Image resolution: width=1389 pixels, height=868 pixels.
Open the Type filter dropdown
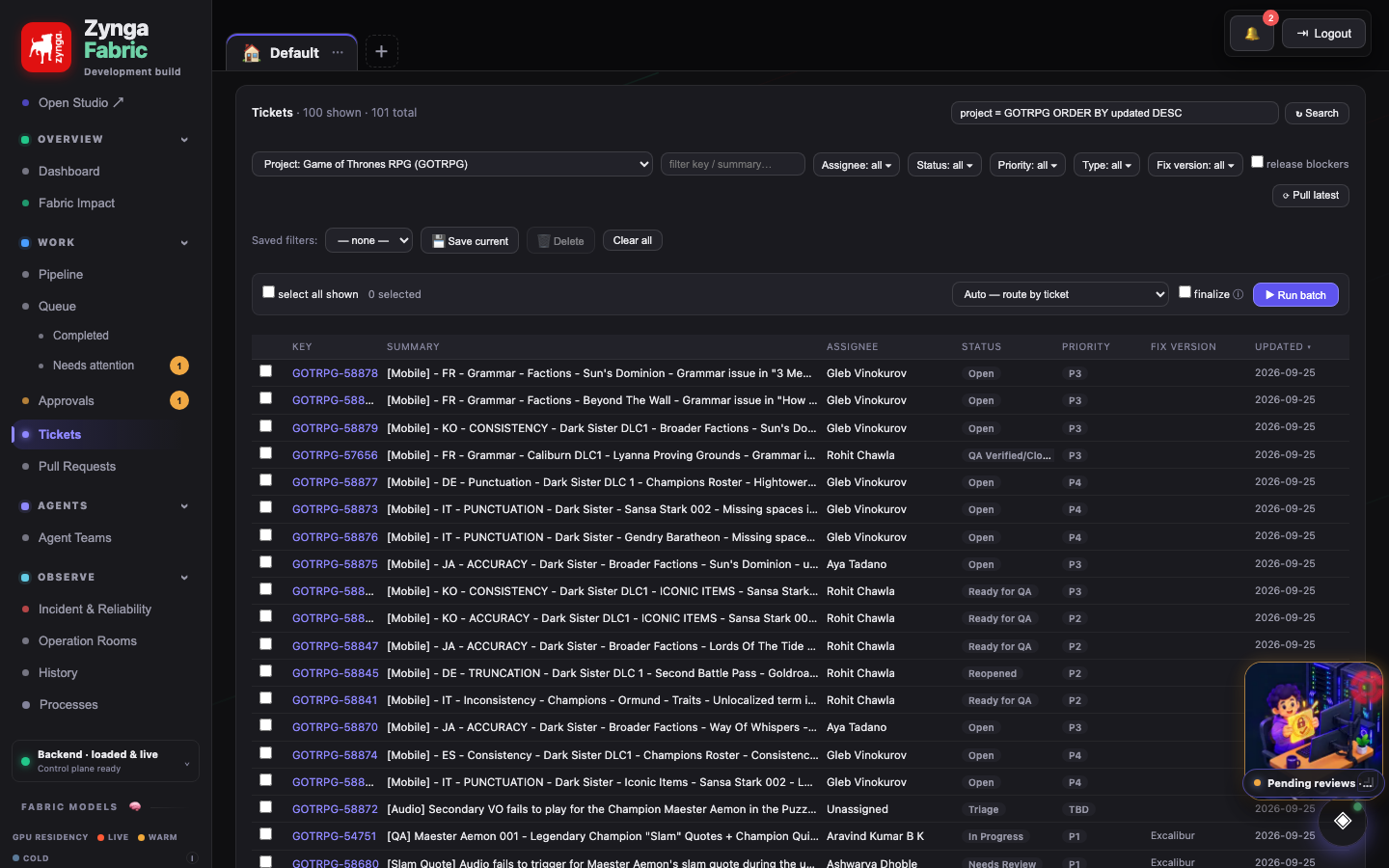coord(1106,165)
